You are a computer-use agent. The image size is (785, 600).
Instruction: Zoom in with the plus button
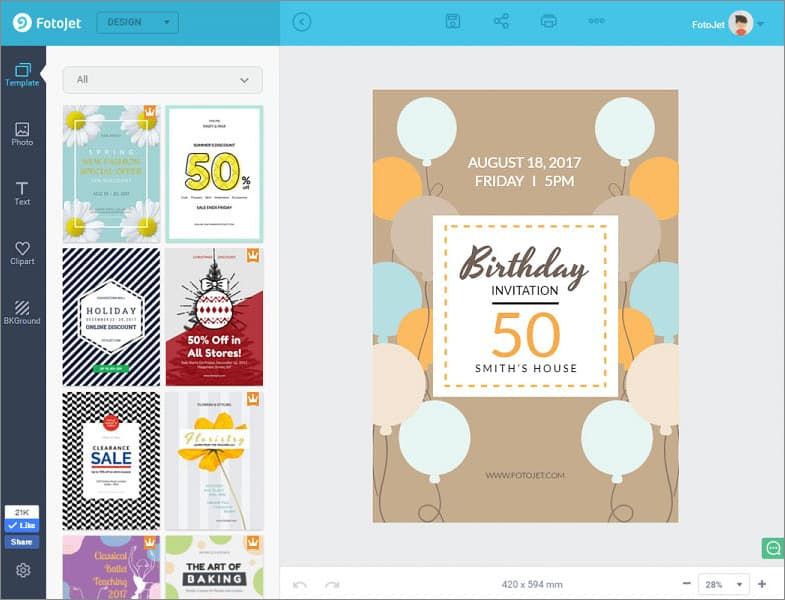coord(762,584)
